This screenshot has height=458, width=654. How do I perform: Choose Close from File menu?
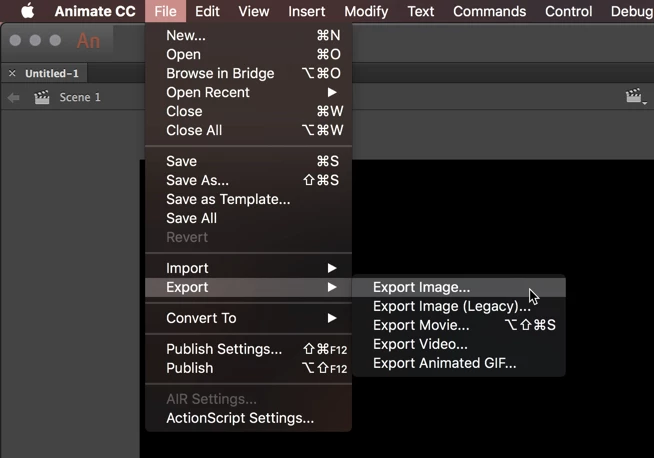pos(249,111)
